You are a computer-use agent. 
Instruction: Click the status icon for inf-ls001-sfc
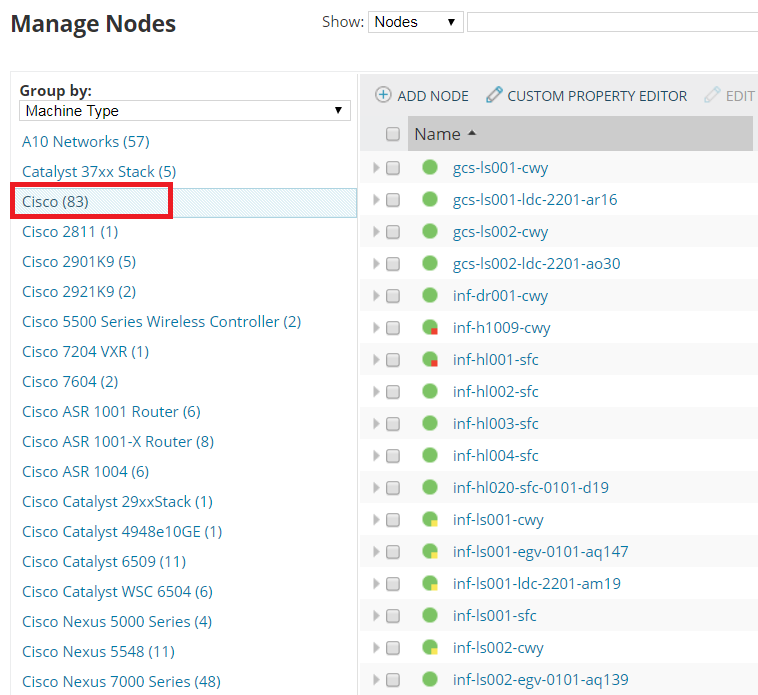click(x=430, y=615)
